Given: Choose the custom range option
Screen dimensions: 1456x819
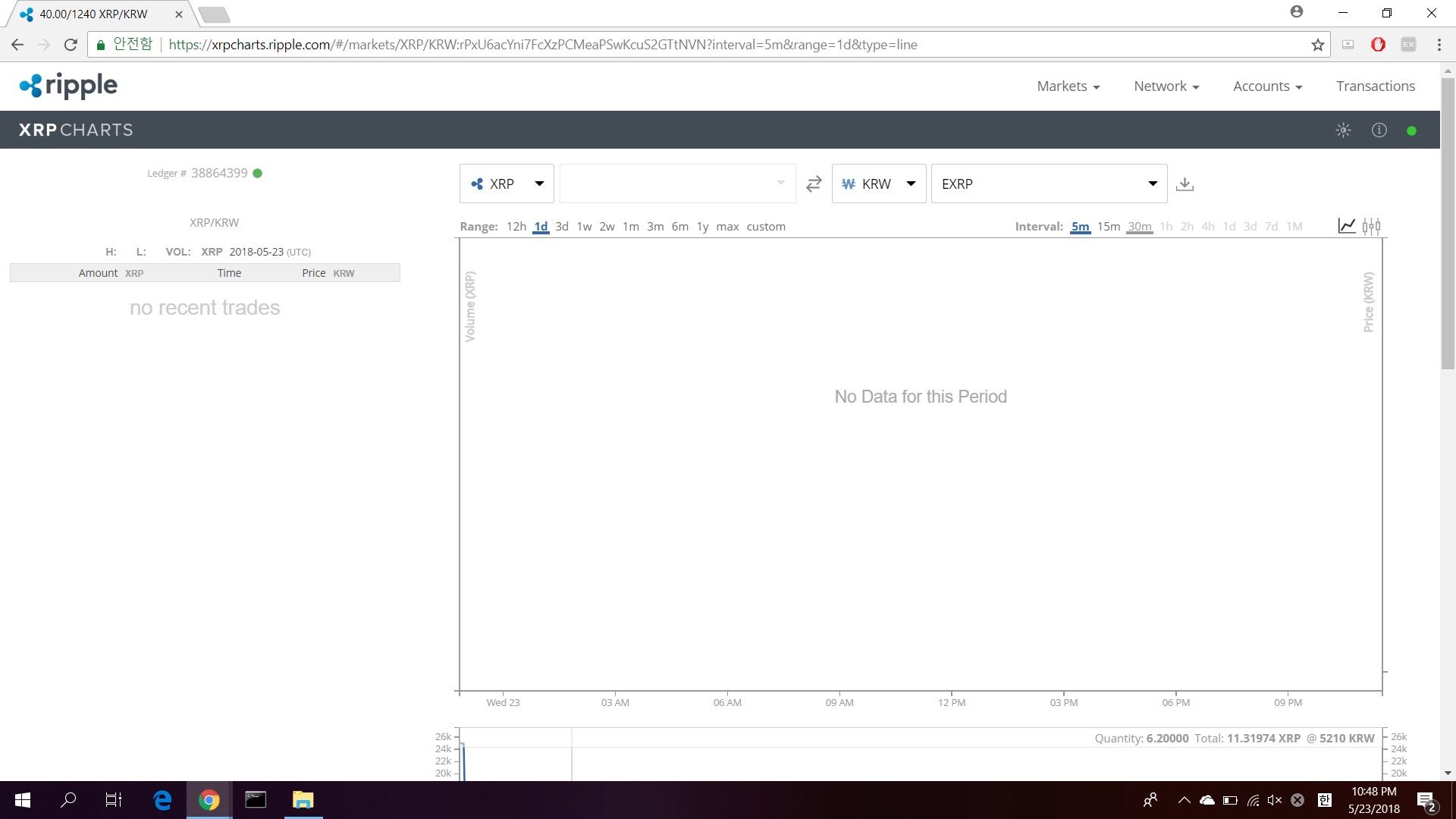Looking at the screenshot, I should (766, 227).
